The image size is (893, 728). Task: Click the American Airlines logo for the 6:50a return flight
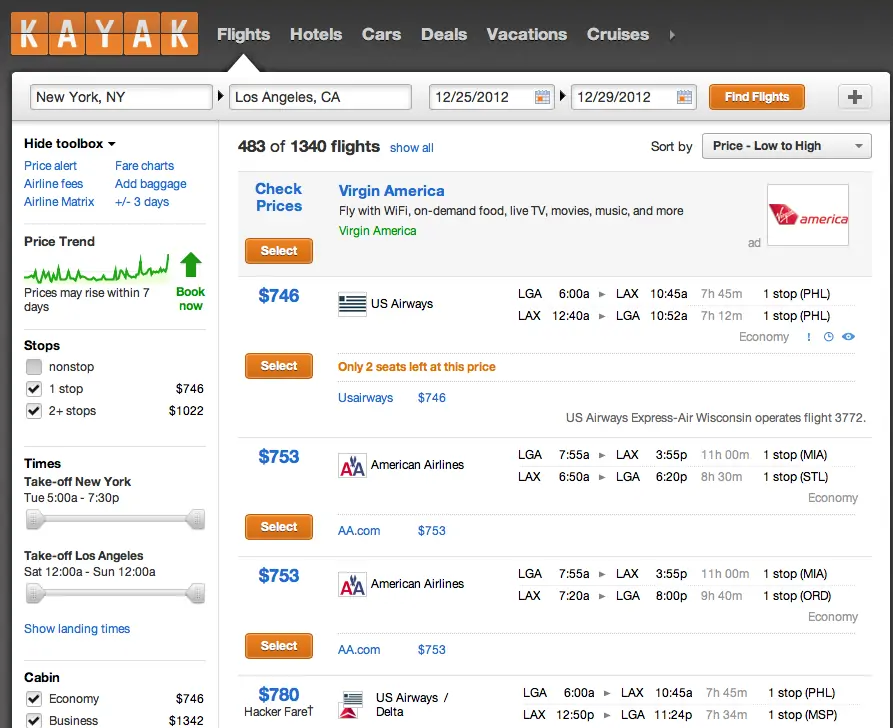pos(352,465)
